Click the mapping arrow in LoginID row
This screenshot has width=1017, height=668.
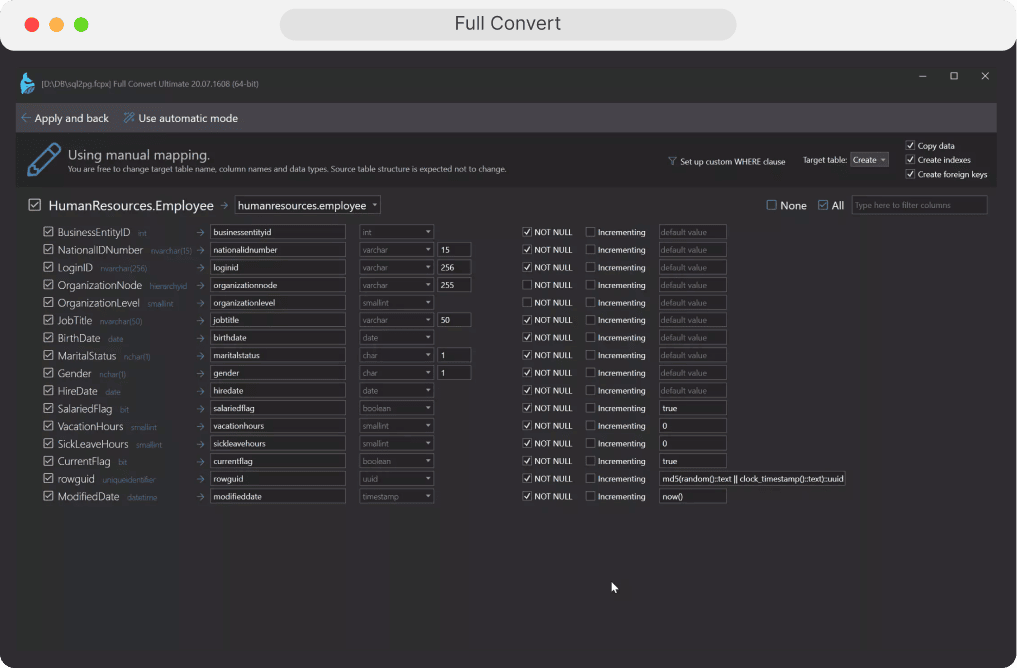pyautogui.click(x=200, y=268)
